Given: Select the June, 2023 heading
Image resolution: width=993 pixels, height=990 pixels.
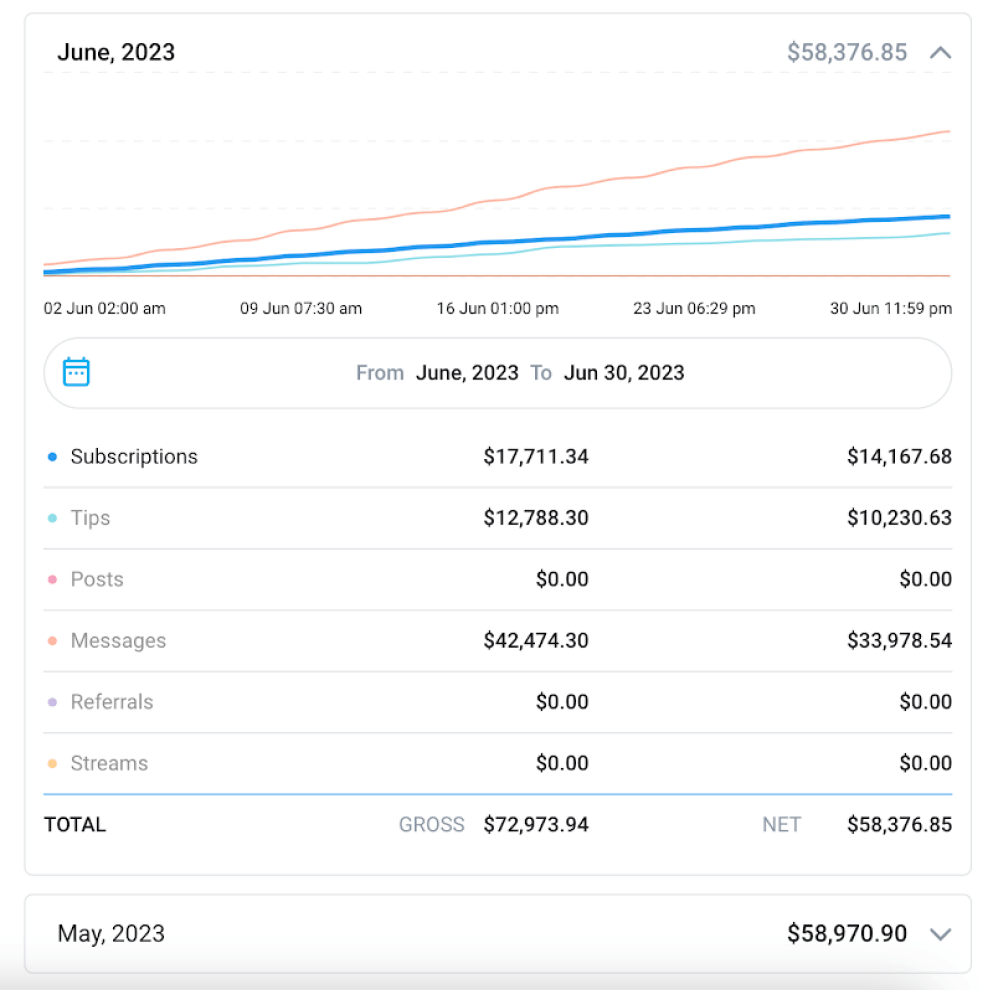Looking at the screenshot, I should click(x=116, y=53).
